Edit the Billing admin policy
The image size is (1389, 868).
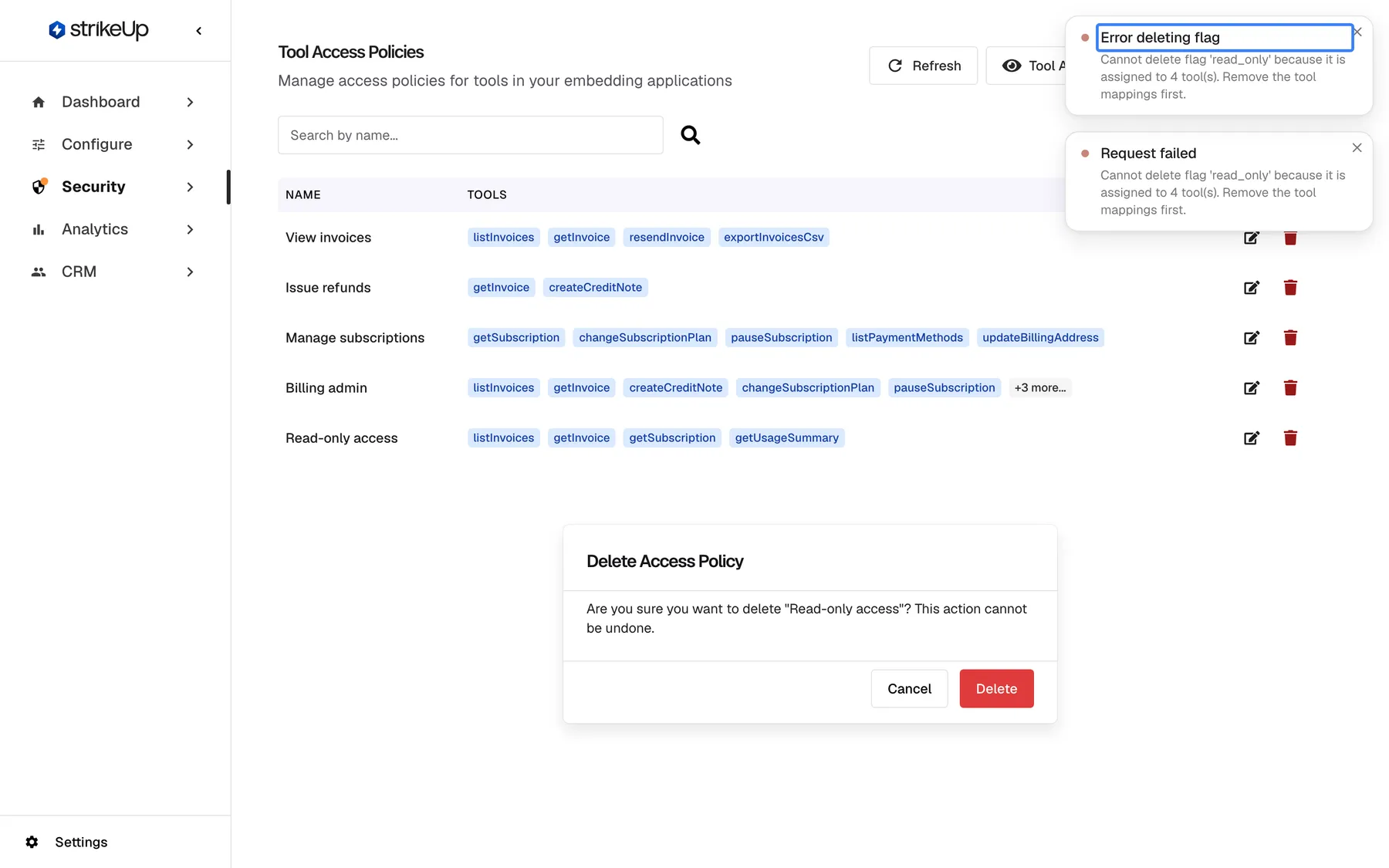(1252, 388)
